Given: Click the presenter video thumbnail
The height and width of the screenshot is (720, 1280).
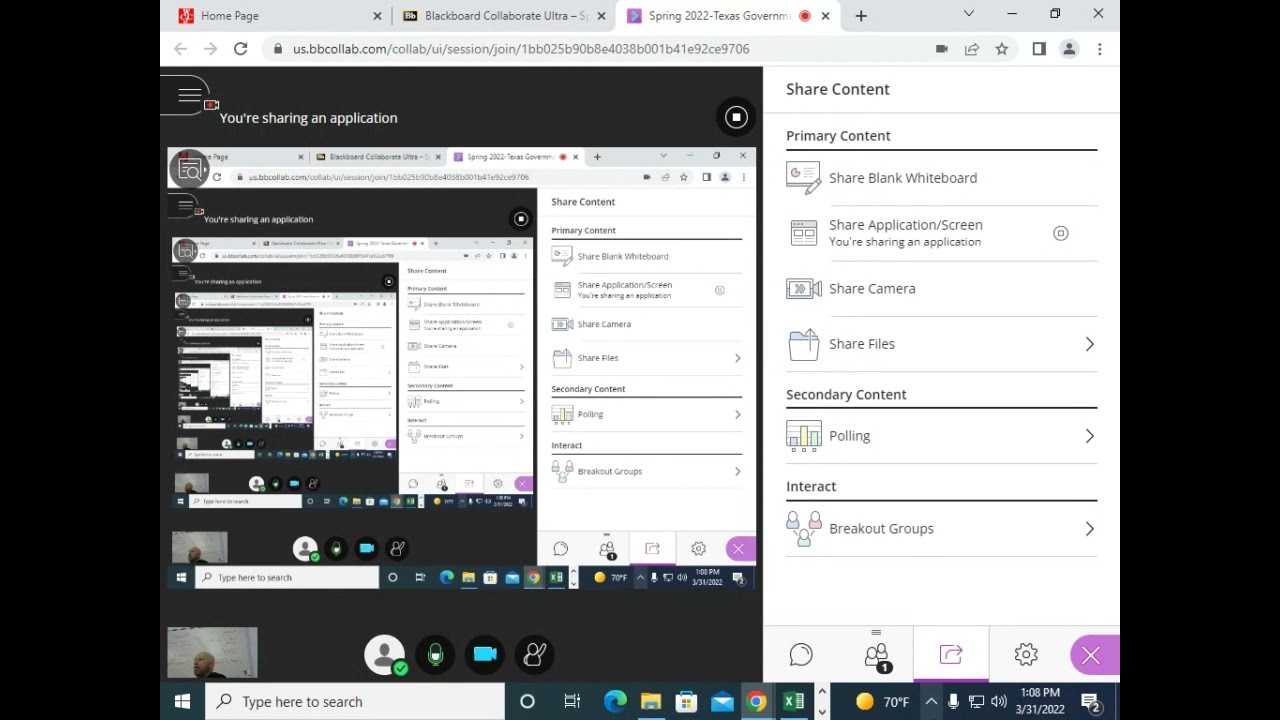Looking at the screenshot, I should coord(212,653).
